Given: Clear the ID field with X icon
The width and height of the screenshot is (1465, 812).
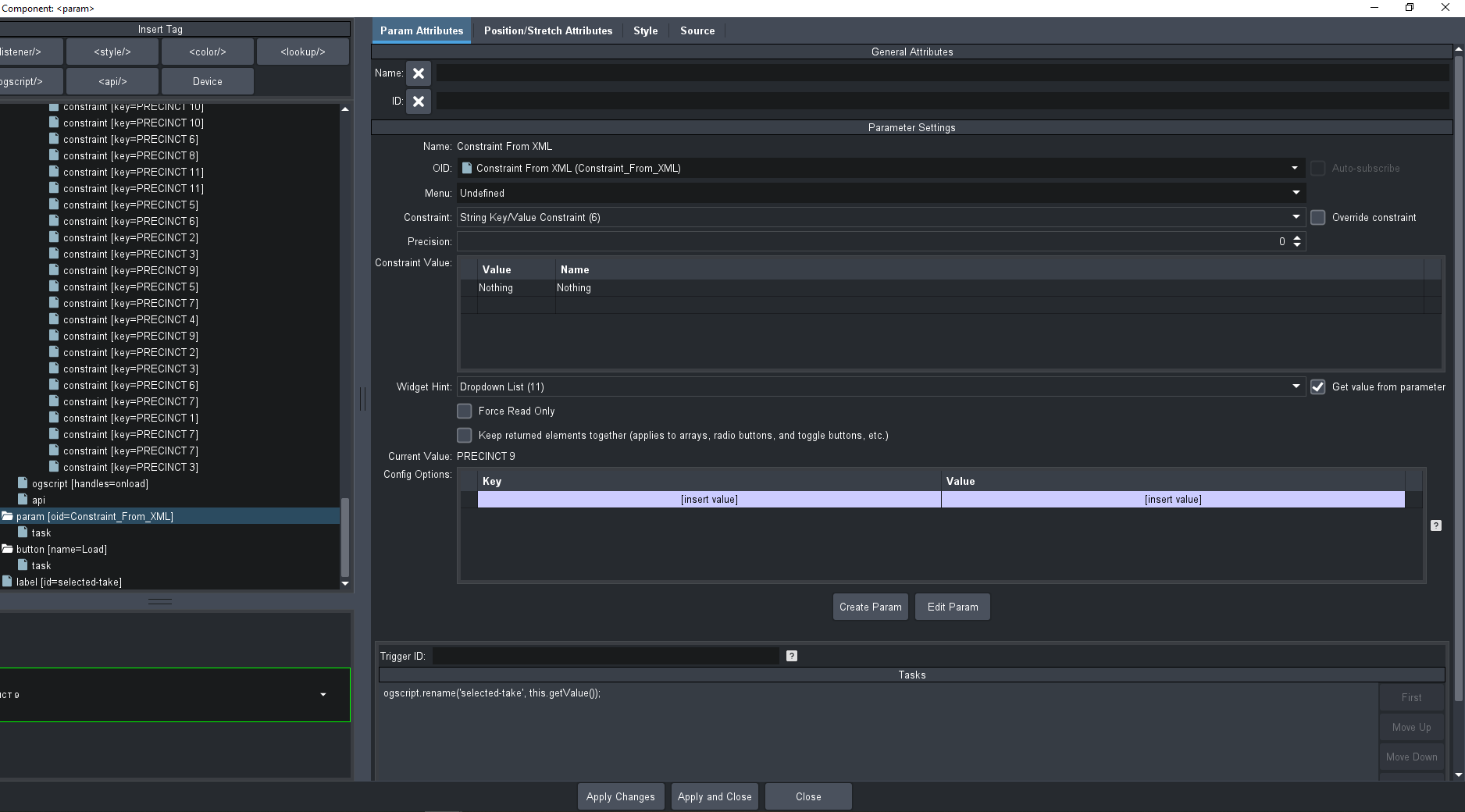Looking at the screenshot, I should 419,101.
